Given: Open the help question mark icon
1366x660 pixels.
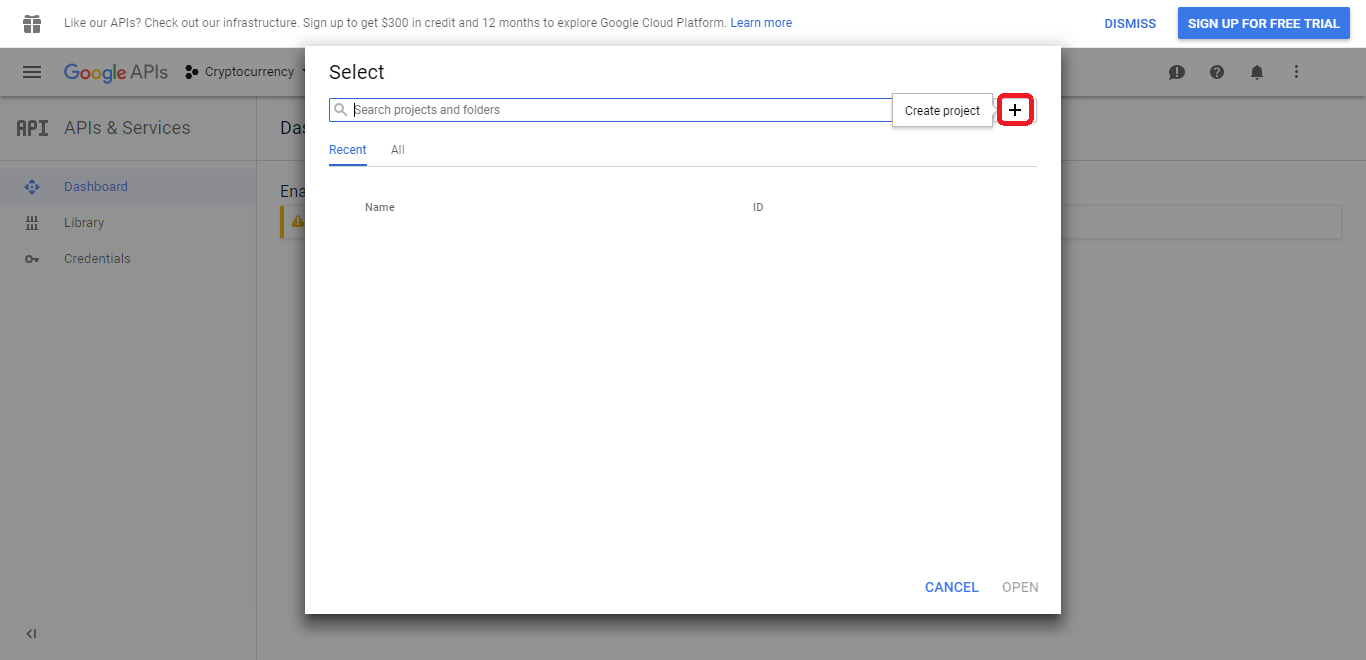Looking at the screenshot, I should pyautogui.click(x=1217, y=72).
